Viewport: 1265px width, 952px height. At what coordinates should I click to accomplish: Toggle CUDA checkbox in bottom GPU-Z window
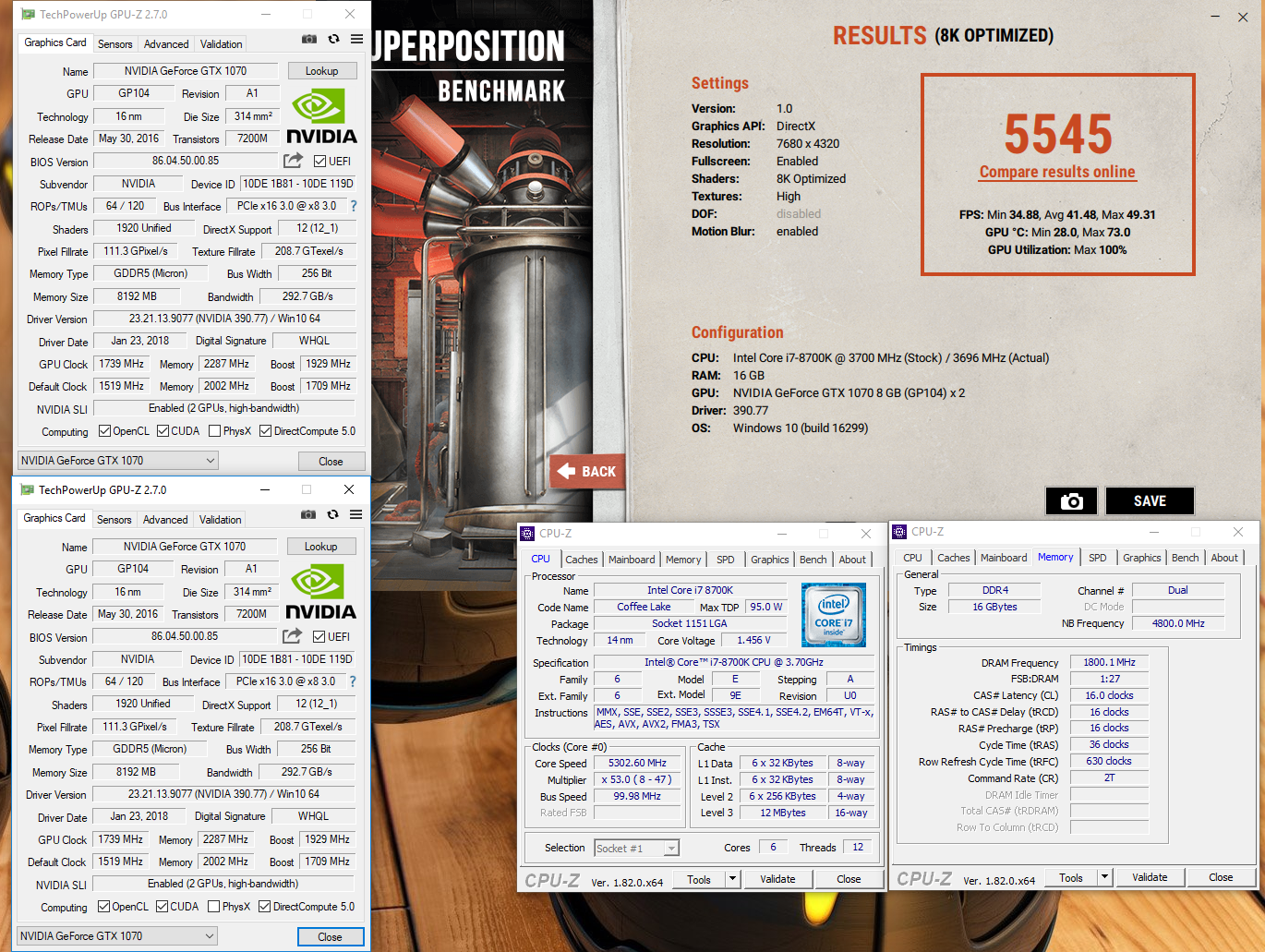162,907
